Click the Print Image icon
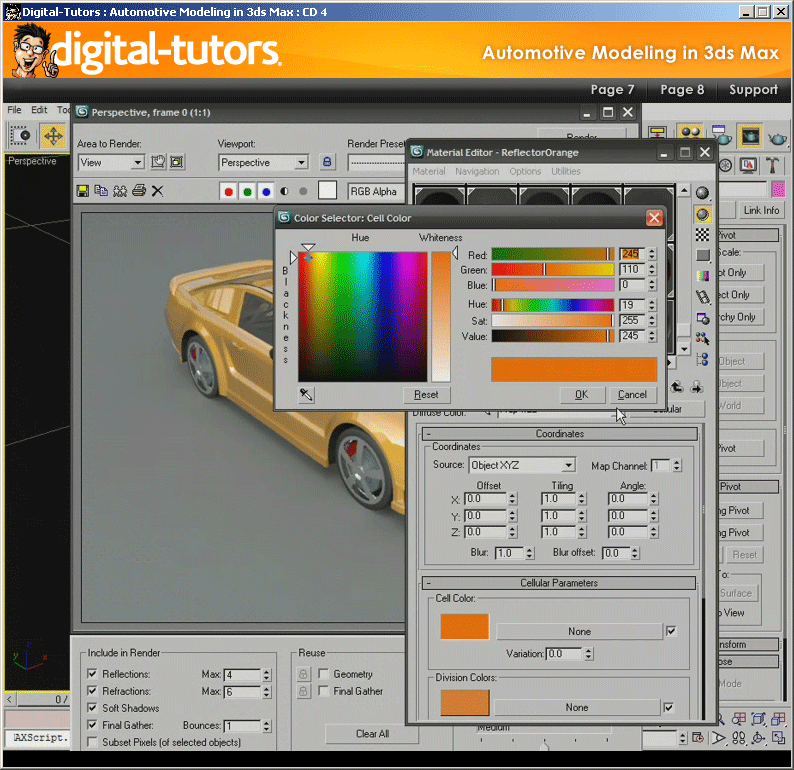The image size is (794, 770). tap(139, 191)
